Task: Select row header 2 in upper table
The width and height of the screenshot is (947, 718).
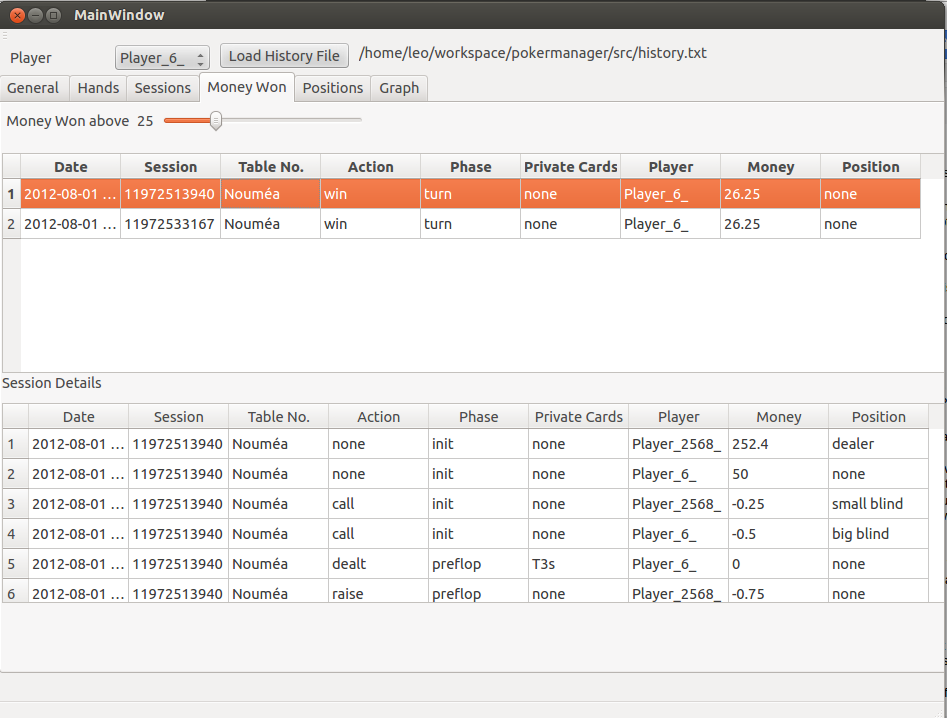Action: click(x=11, y=224)
